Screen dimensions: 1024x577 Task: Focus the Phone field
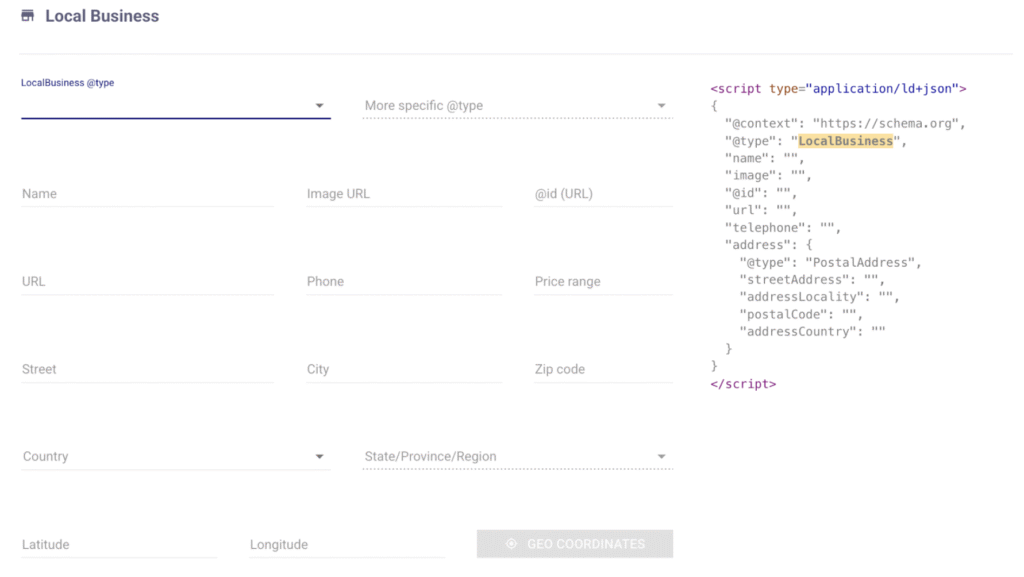(404, 281)
